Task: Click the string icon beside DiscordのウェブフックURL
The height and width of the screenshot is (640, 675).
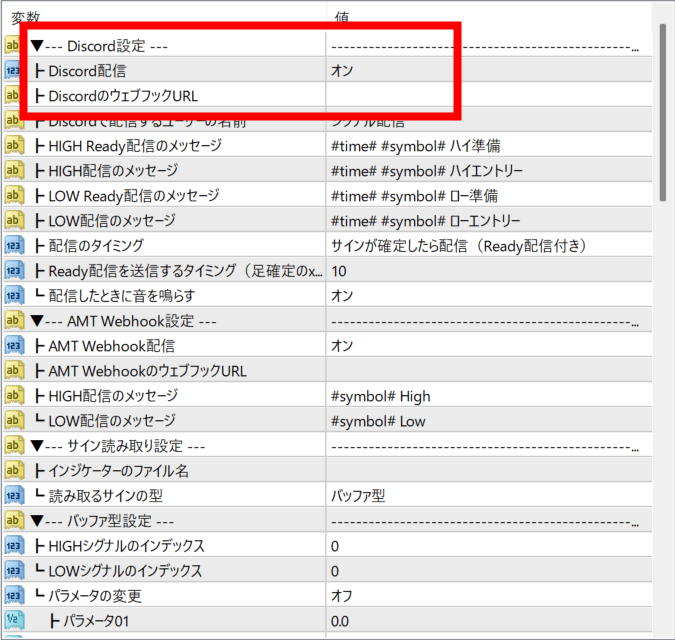Action: point(12,95)
